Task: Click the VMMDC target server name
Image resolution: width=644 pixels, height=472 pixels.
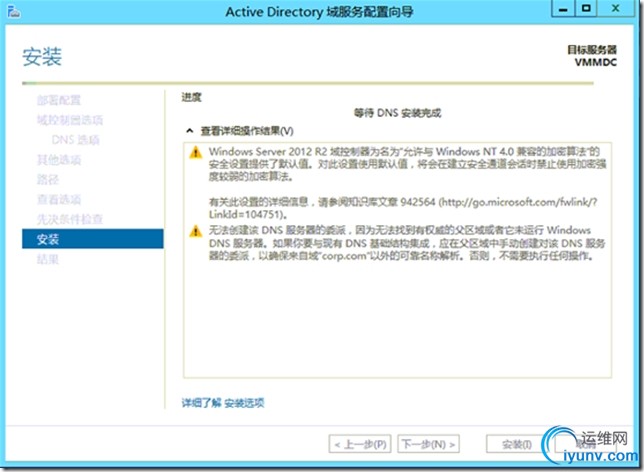Action: tap(596, 62)
